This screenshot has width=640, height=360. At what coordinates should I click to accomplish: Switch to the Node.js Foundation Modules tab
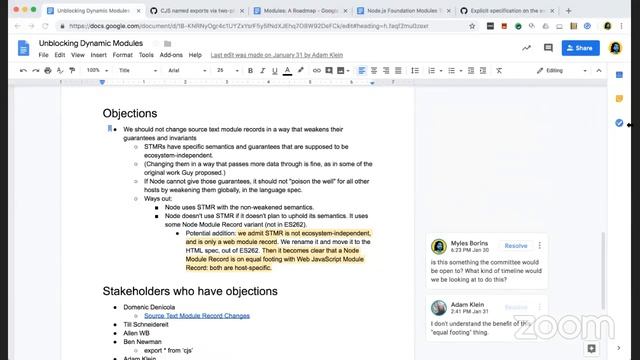[x=404, y=11]
